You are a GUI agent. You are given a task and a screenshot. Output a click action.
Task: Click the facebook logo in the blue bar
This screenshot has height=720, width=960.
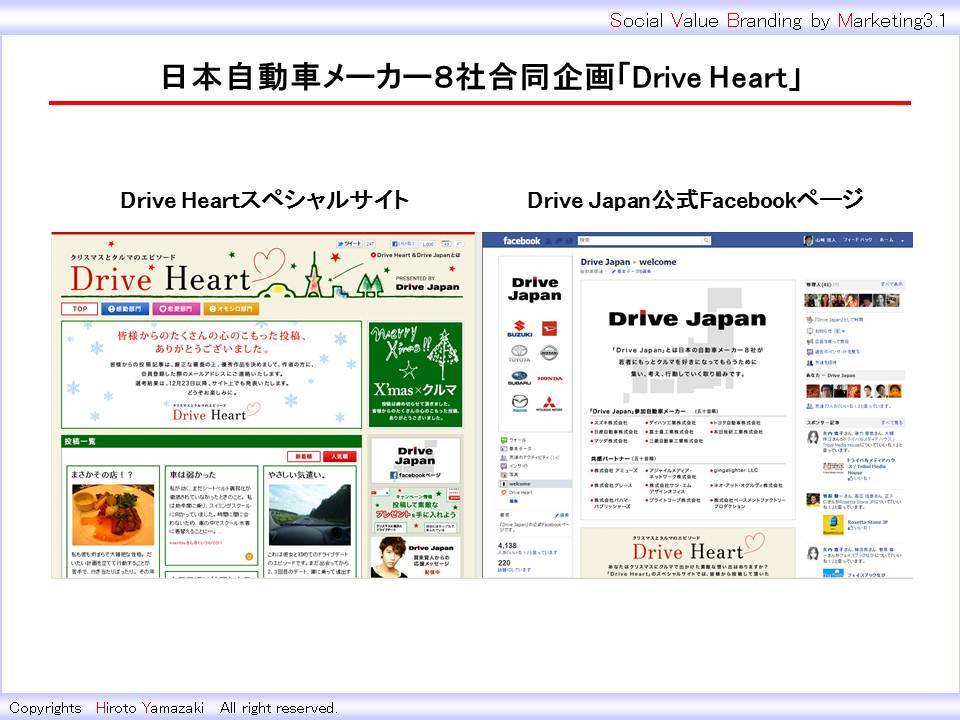click(522, 241)
